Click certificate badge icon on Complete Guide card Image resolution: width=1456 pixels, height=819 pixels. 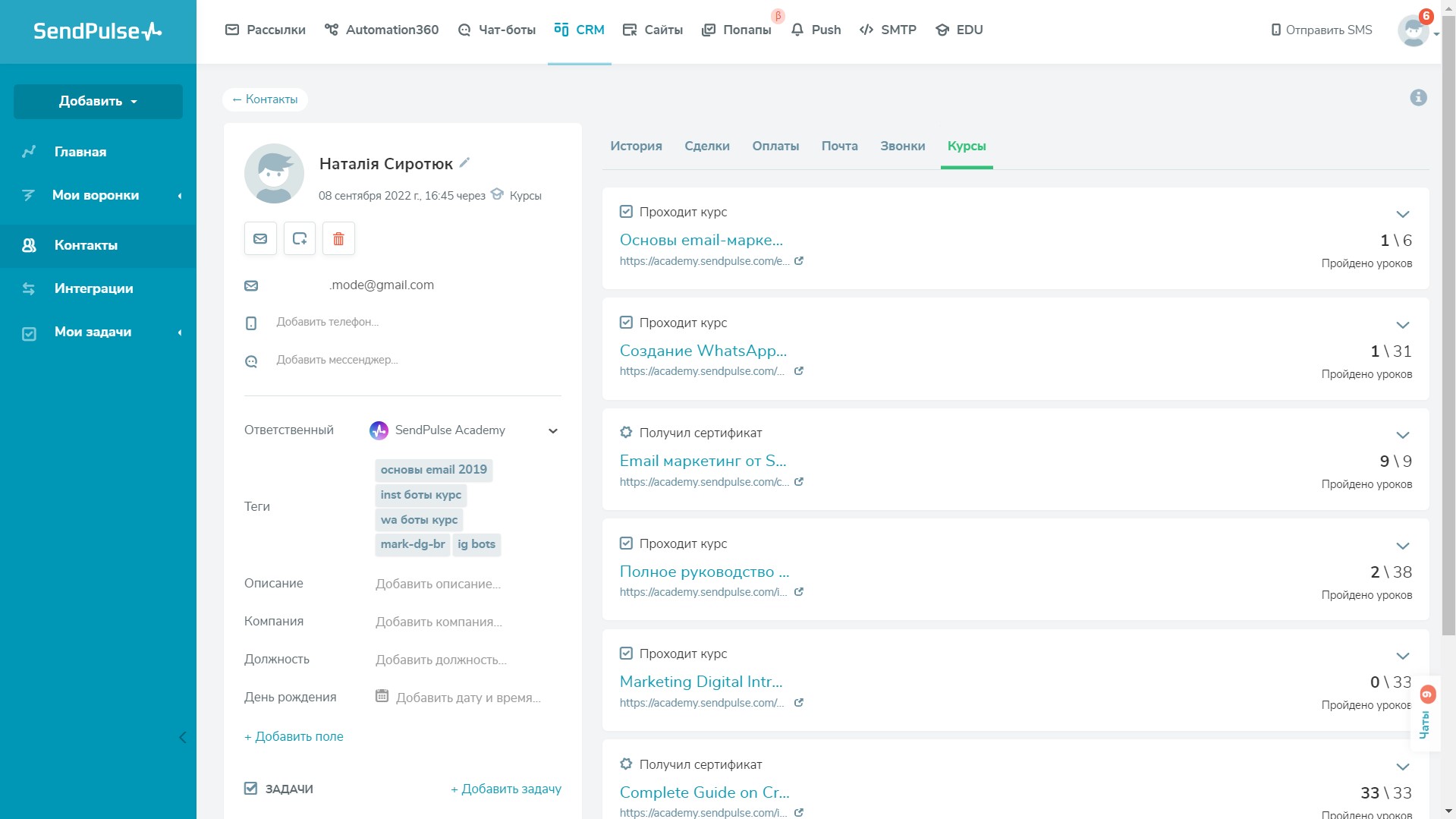point(626,764)
